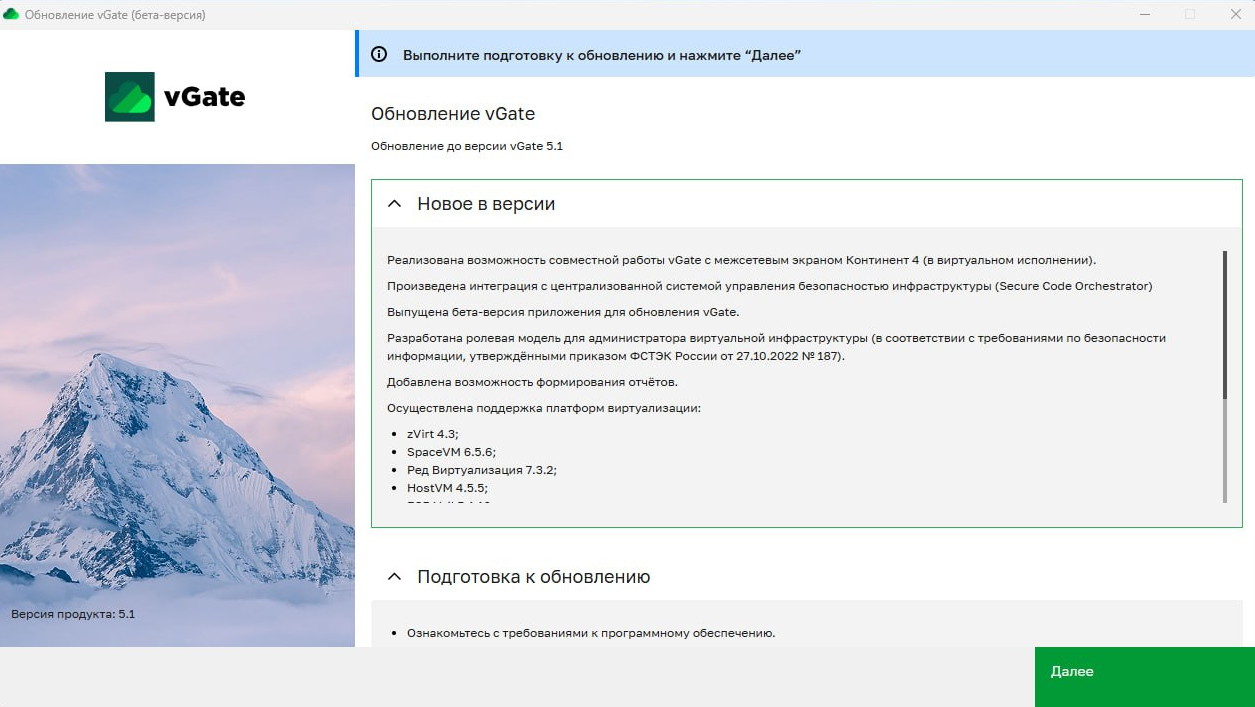Click the Ред Виртуализация 7.3.2 list item
This screenshot has height=707, width=1255.
click(481, 470)
